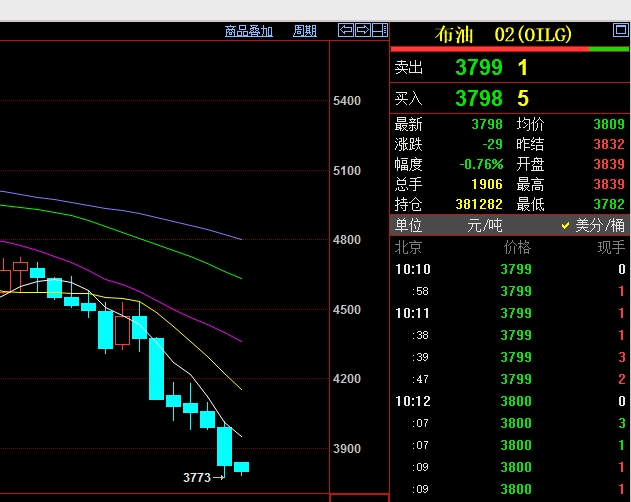631x502 pixels.
Task: Click the 现手 column header
Action: [x=610, y=248]
